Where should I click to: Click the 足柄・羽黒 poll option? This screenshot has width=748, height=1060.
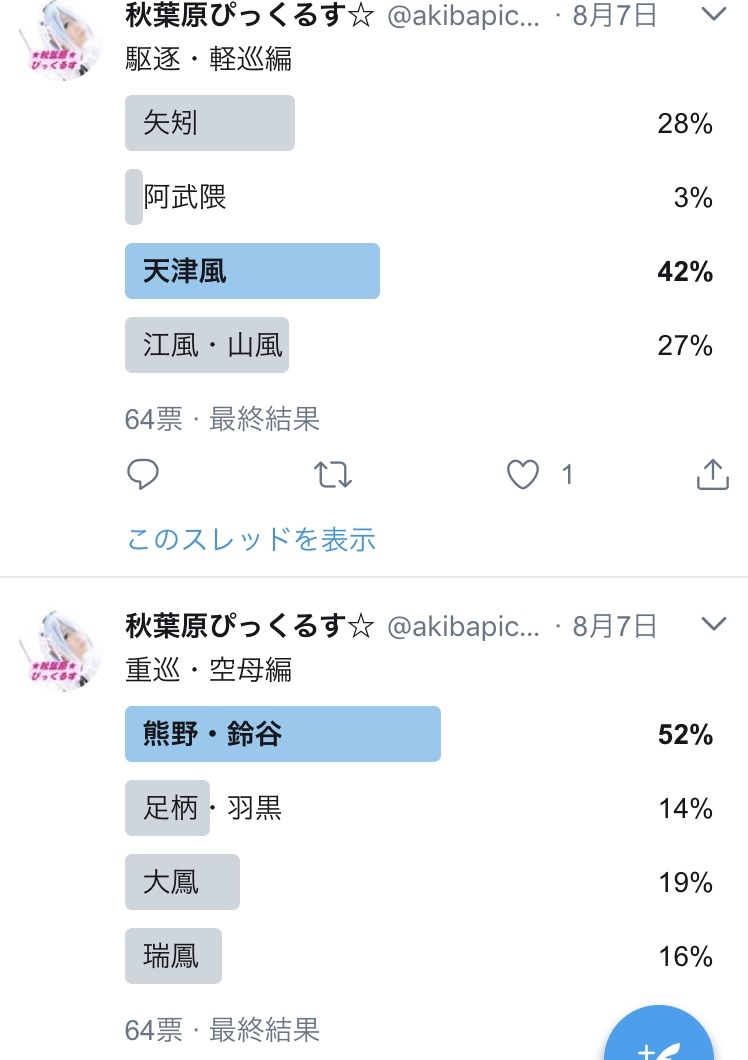click(212, 808)
